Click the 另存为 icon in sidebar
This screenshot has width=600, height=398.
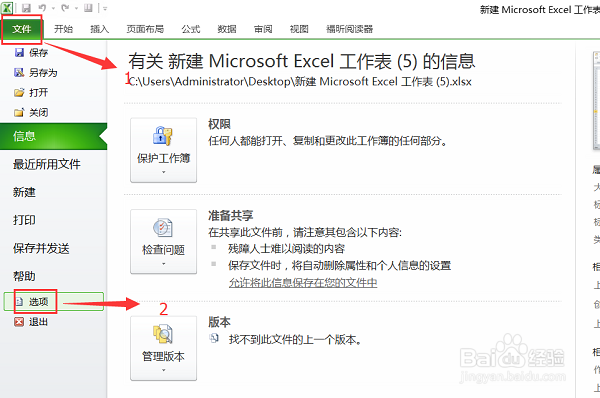coord(19,72)
